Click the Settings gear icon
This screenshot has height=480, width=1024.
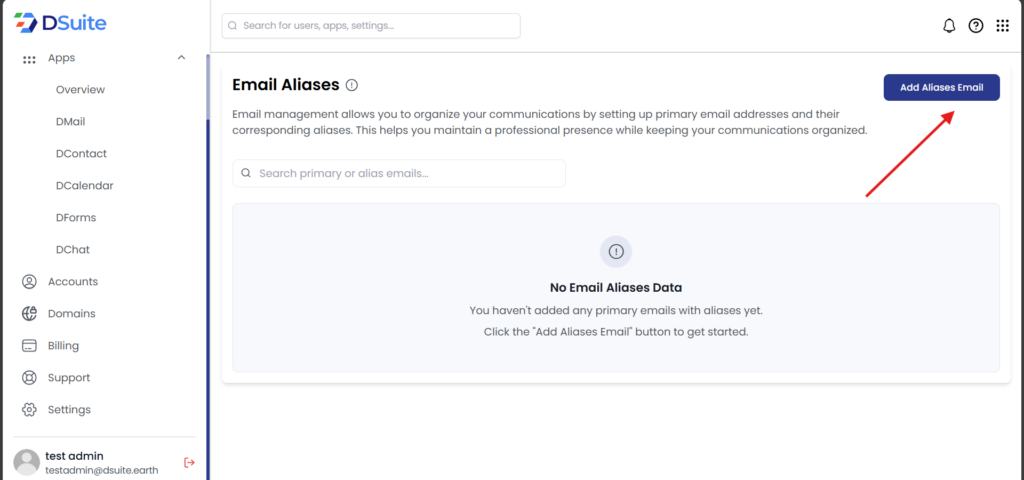(29, 410)
